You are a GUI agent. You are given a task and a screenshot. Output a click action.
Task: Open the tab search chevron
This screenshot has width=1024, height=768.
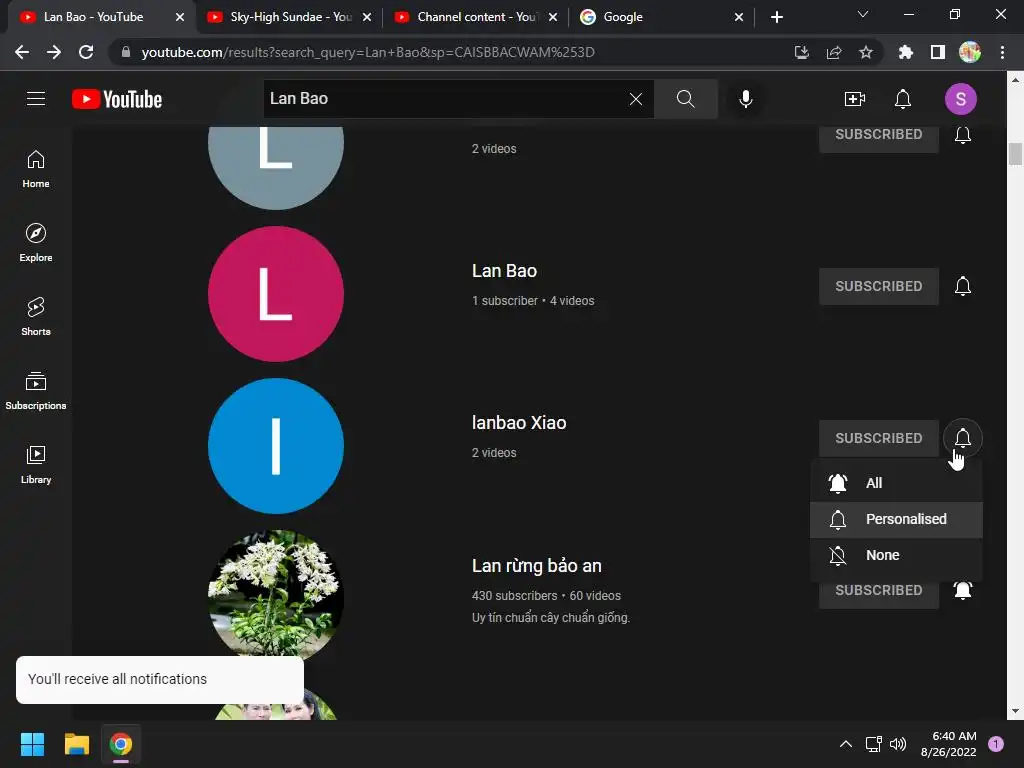[862, 14]
